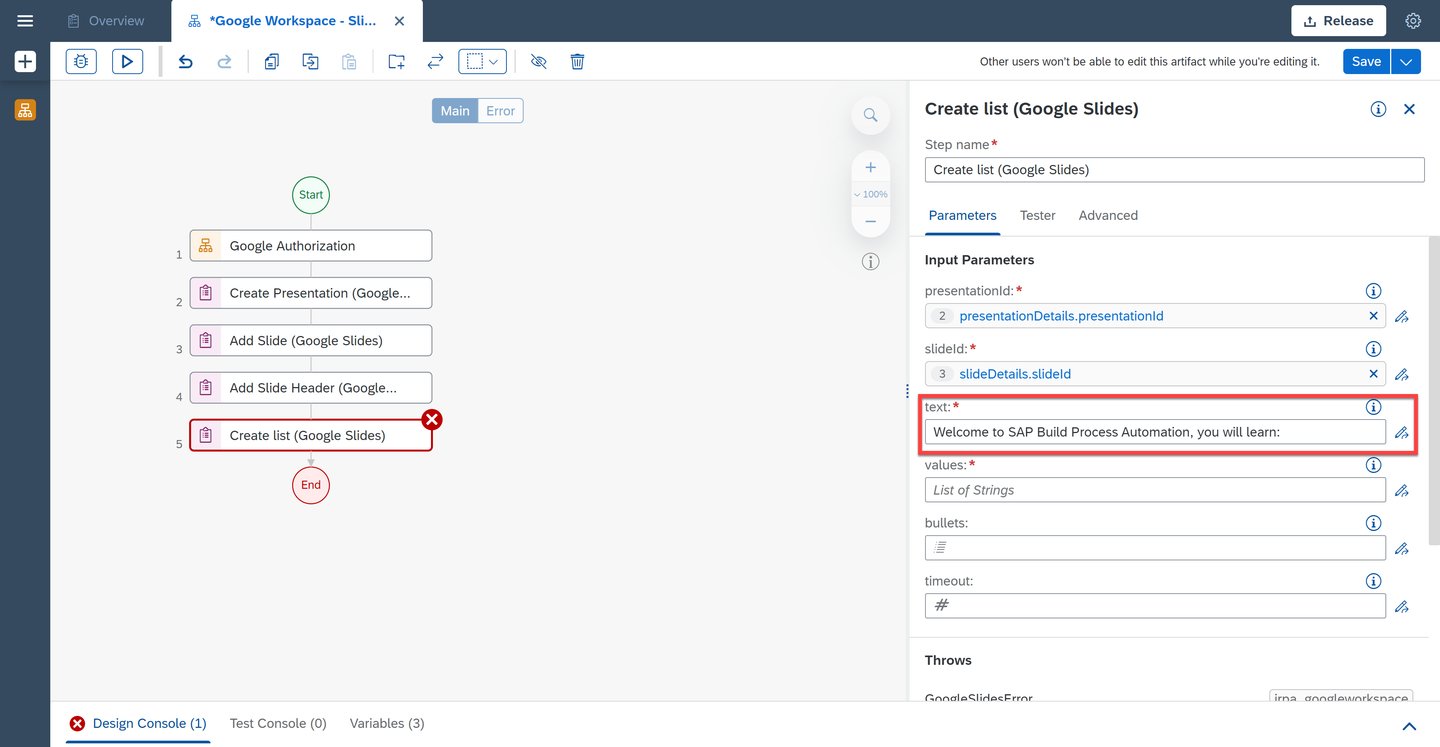Delete the selected step with trash icon
1440x747 pixels.
click(x=577, y=62)
